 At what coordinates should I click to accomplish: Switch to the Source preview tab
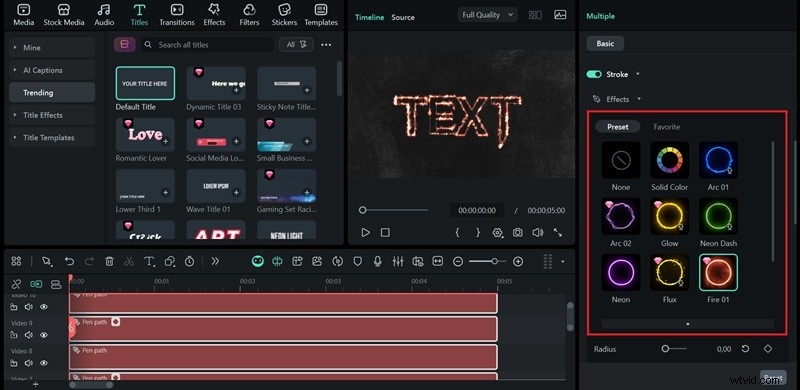[403, 17]
